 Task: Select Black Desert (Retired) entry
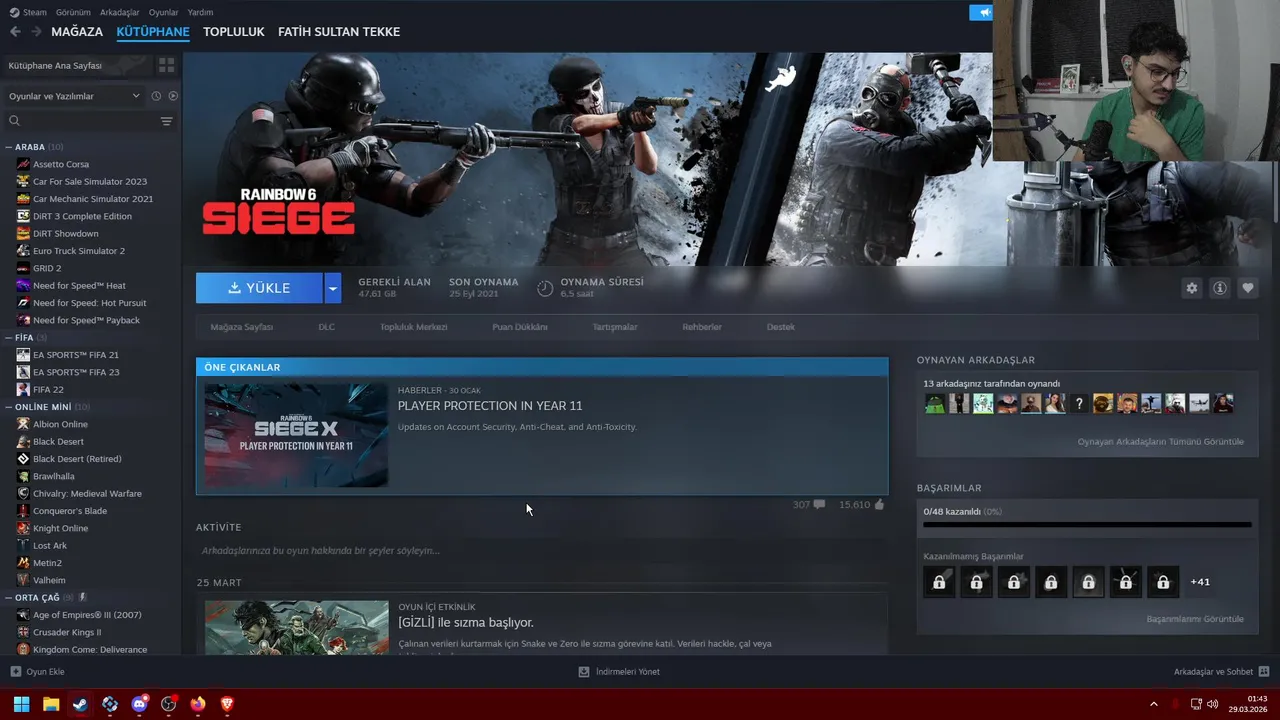[x=77, y=459]
